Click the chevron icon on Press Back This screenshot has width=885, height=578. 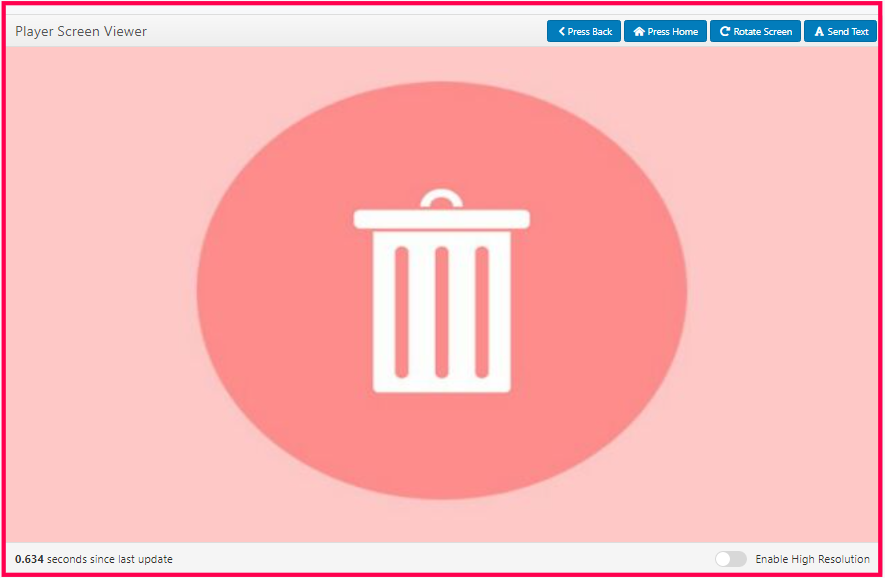pos(562,32)
